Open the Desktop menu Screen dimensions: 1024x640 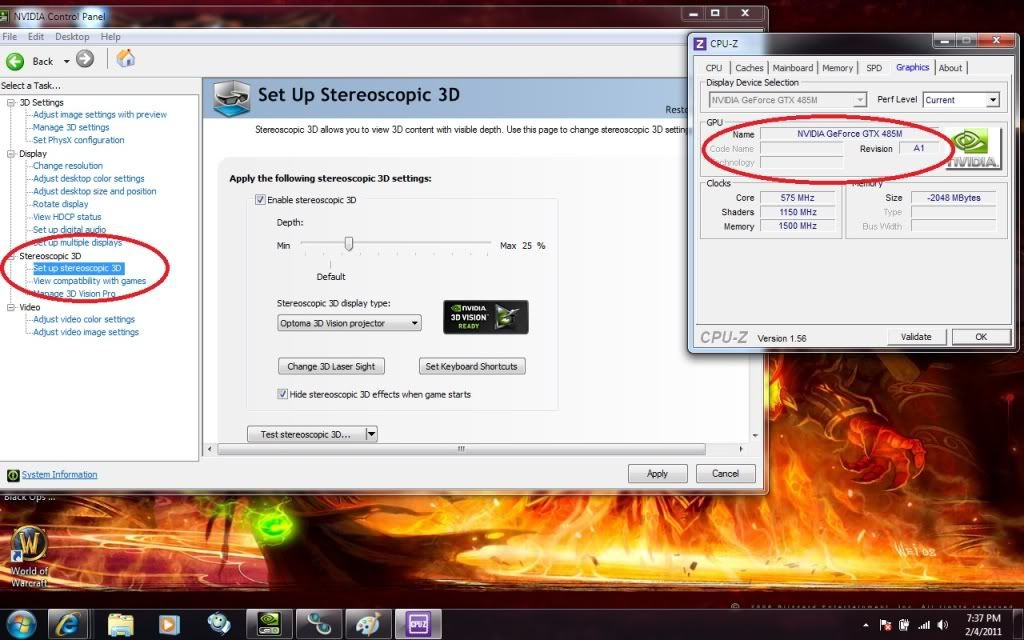[72, 37]
